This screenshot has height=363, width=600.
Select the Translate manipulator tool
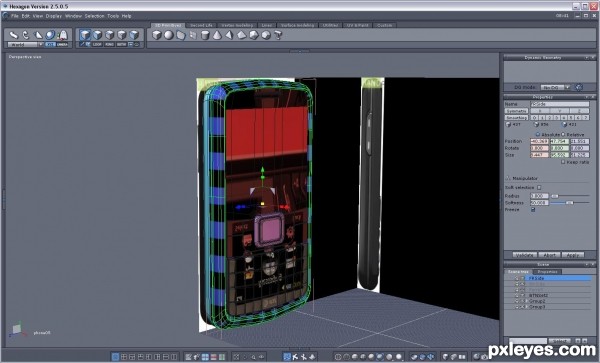click(x=14, y=35)
